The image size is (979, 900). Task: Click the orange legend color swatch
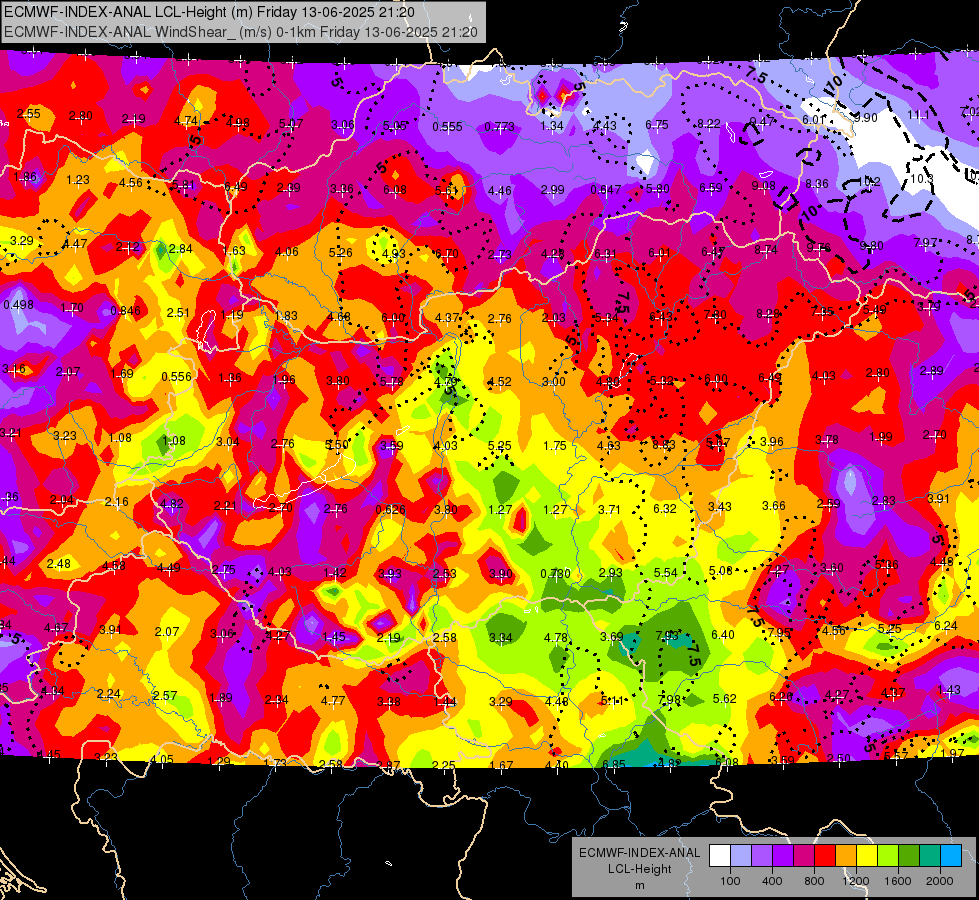[846, 856]
